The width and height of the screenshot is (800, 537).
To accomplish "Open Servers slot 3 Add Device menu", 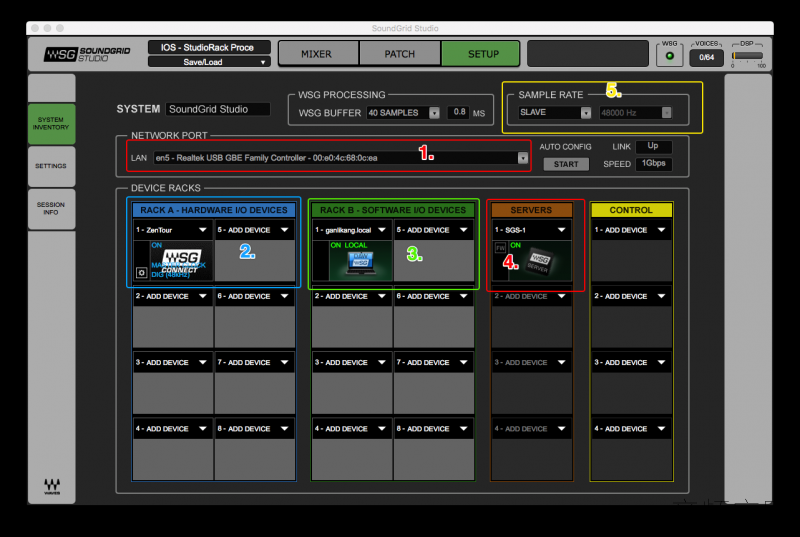I will pyautogui.click(x=531, y=363).
